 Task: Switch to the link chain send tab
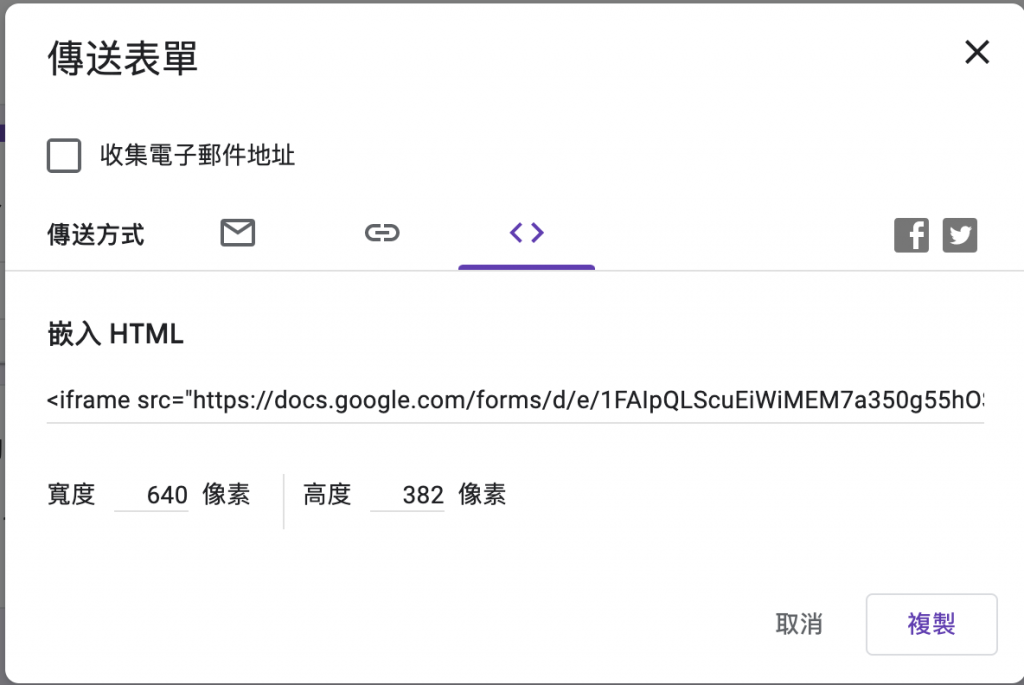click(x=382, y=233)
